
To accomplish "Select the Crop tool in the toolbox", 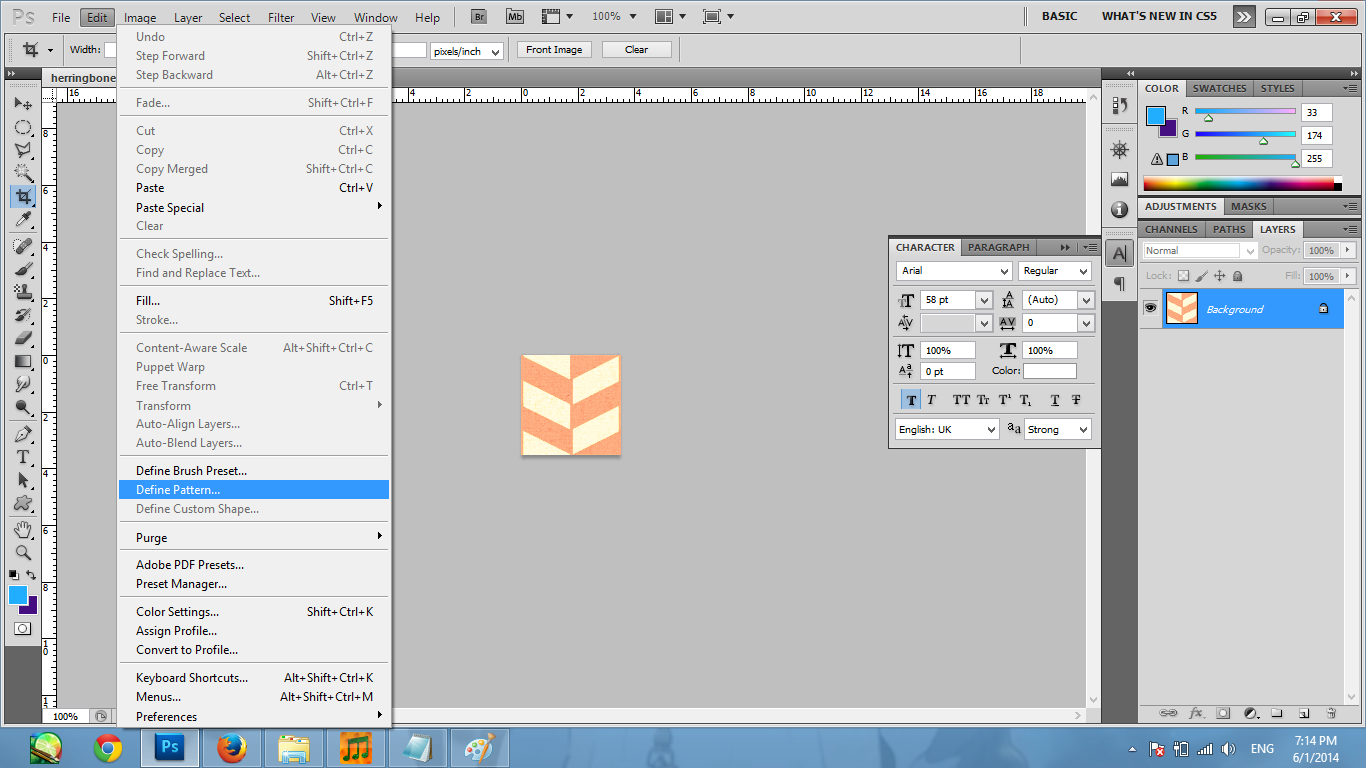I will pos(23,196).
